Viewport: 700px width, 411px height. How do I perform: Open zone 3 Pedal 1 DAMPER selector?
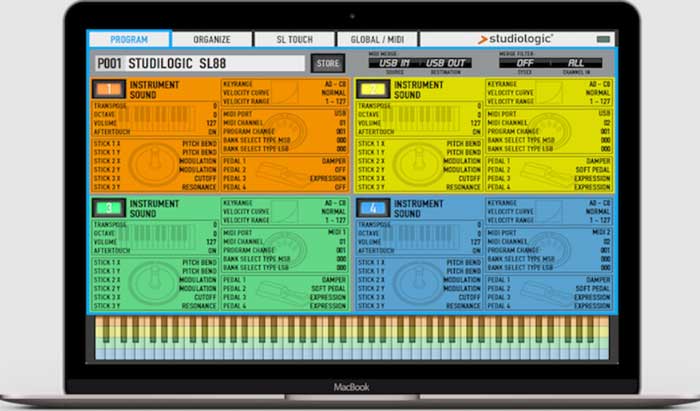pos(334,279)
